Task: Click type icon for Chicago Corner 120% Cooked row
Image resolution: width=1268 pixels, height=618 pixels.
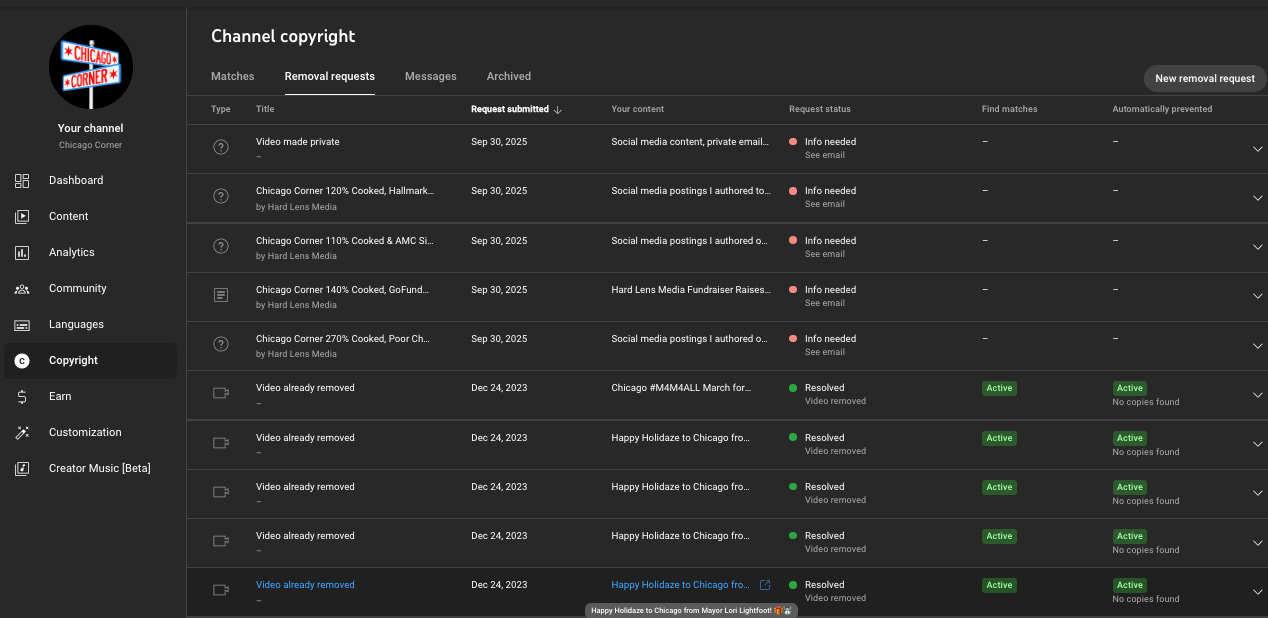Action: click(221, 196)
